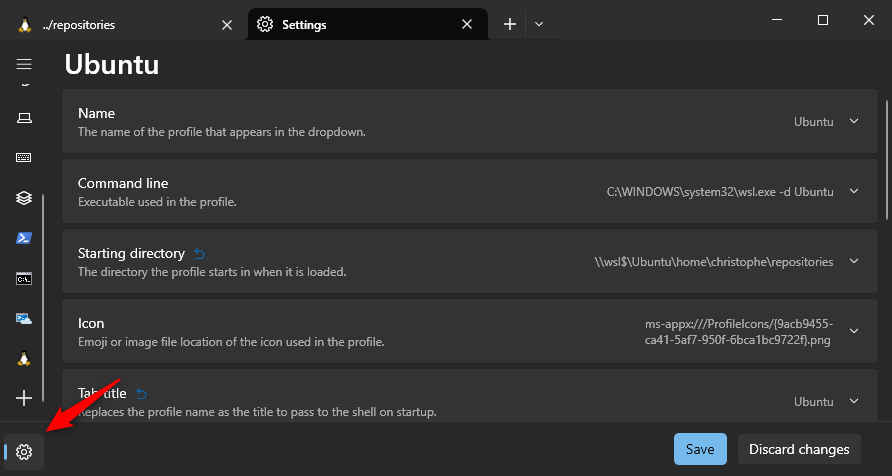This screenshot has width=892, height=476.
Task: Select the Windows PowerShell profile icon
Action: pos(24,238)
